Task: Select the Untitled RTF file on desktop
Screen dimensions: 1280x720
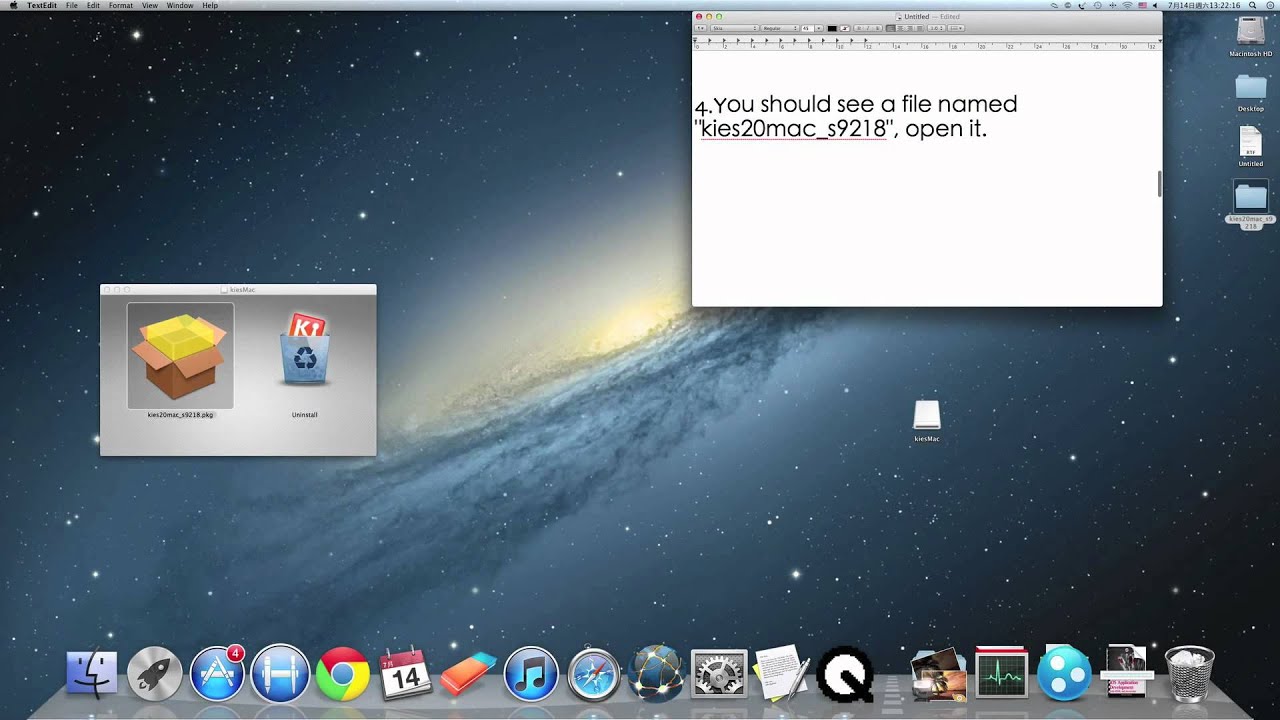Action: (x=1250, y=141)
